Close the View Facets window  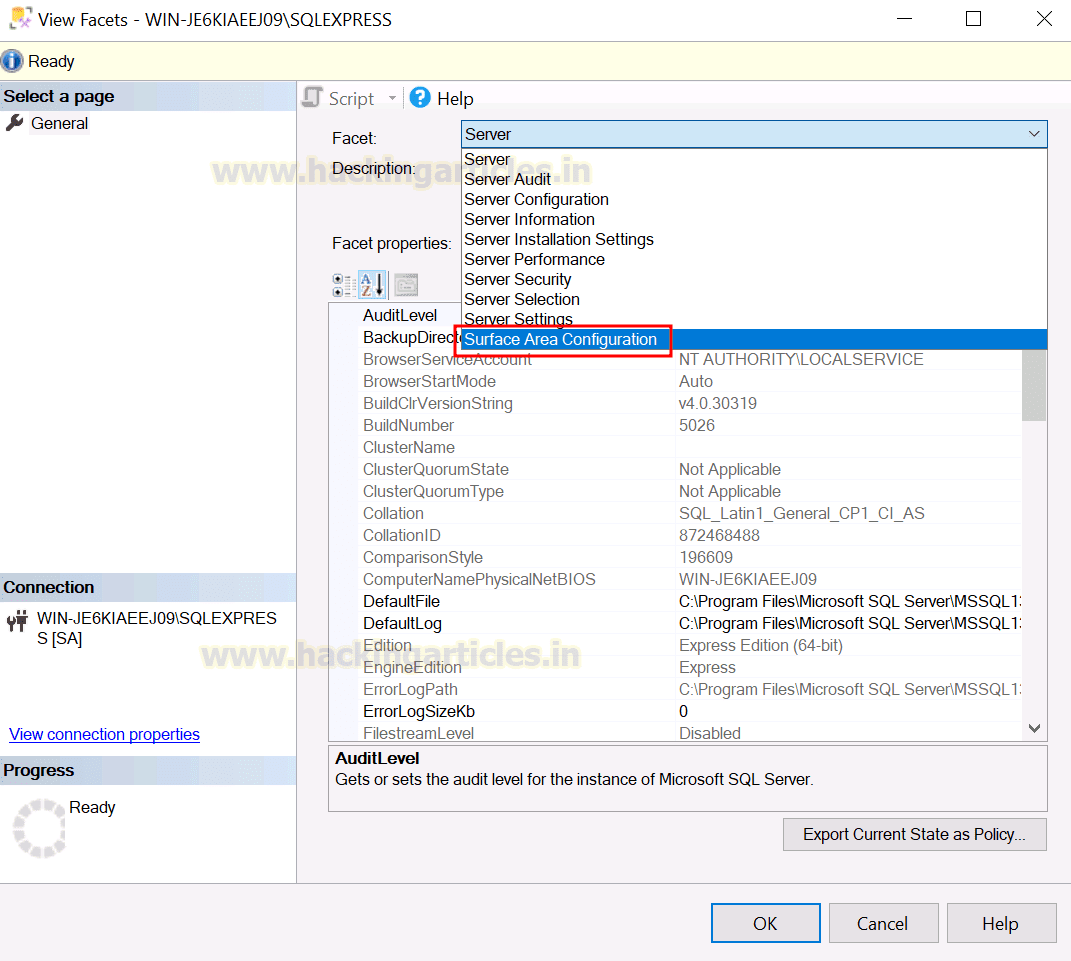(1044, 19)
